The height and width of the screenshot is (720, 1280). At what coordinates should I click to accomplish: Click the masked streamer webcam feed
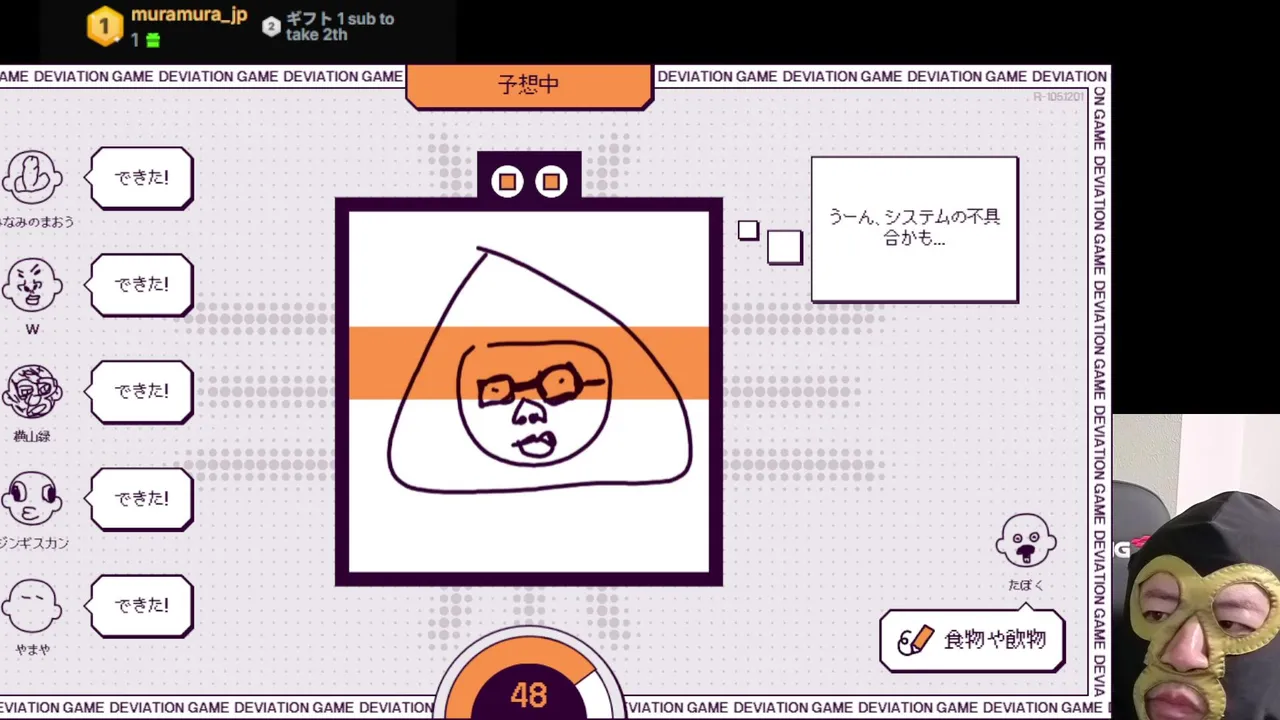pos(1196,567)
